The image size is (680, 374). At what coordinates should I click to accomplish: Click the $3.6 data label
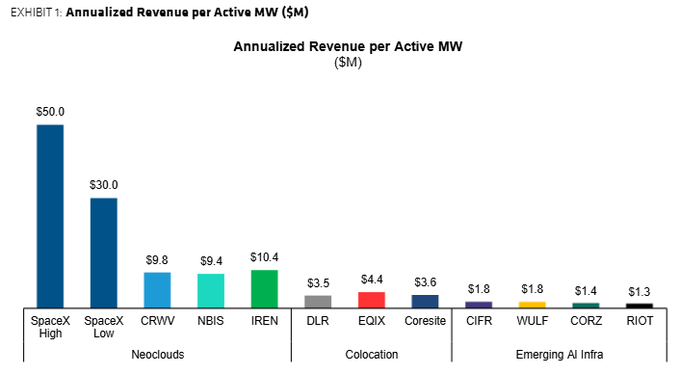coord(425,282)
